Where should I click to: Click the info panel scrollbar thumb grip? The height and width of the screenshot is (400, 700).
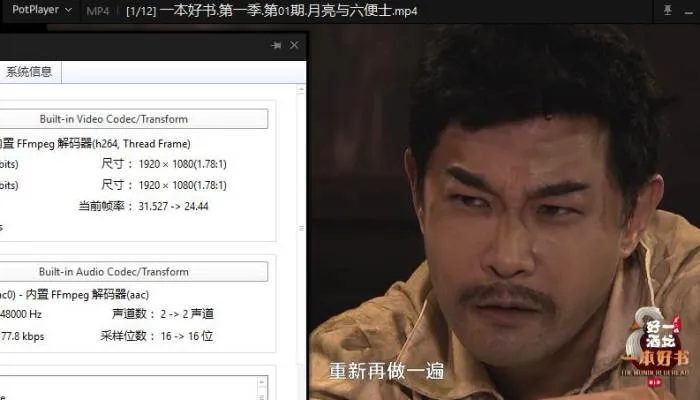click(301, 228)
